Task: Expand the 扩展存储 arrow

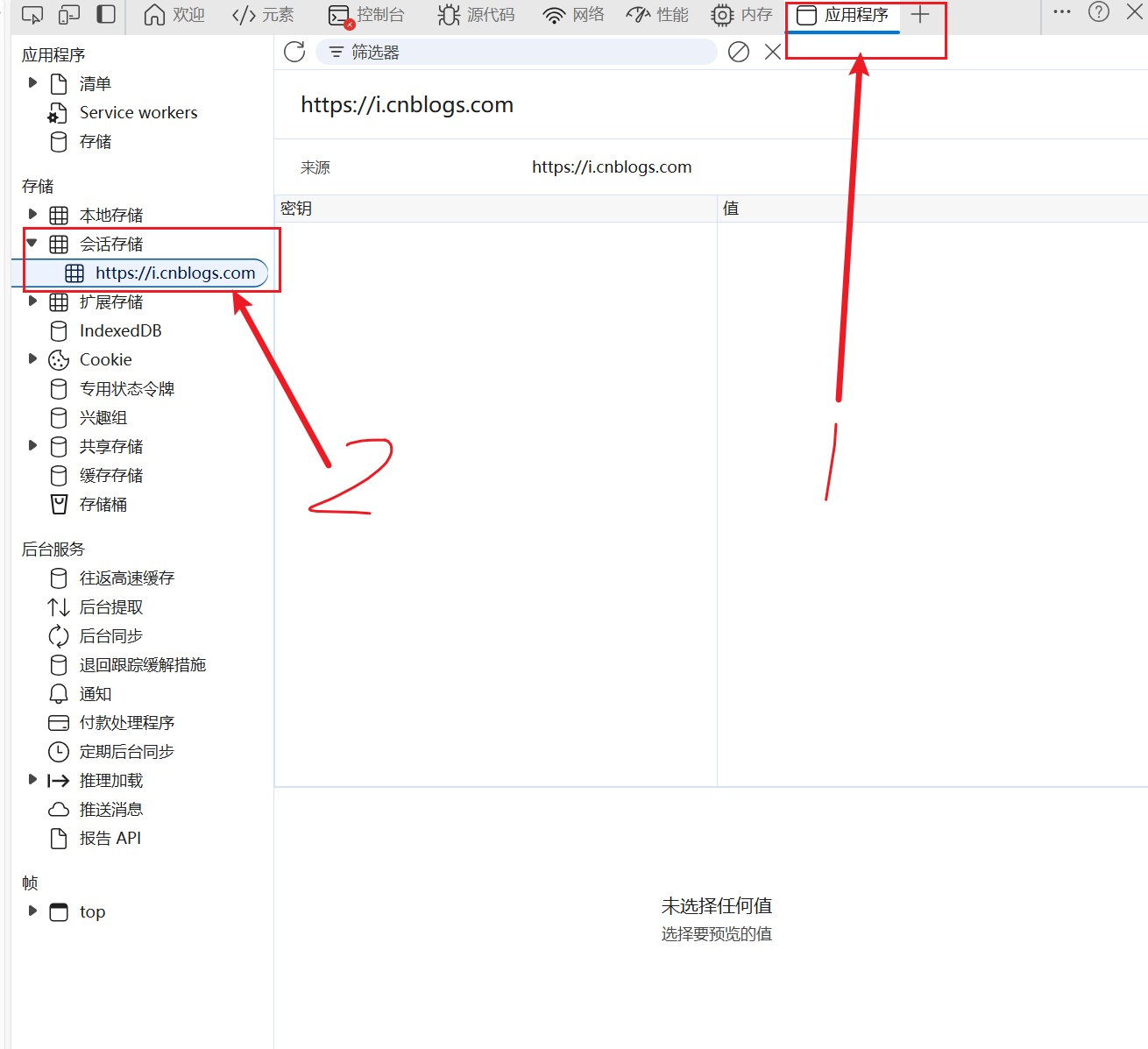Action: 32,301
